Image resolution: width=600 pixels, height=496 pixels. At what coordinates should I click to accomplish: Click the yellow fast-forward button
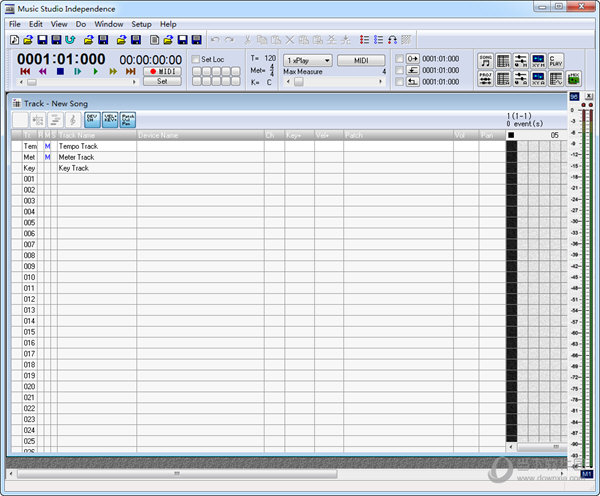pos(113,71)
